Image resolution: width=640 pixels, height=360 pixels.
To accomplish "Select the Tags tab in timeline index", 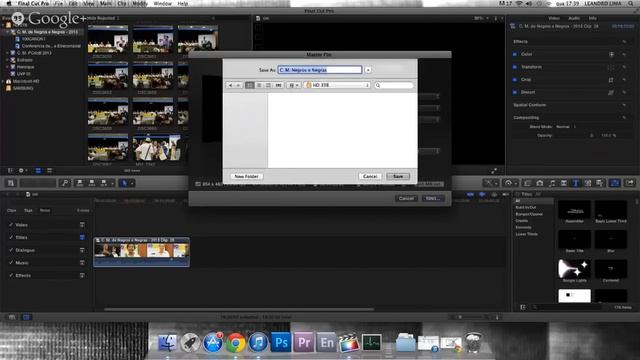I will (x=28, y=211).
